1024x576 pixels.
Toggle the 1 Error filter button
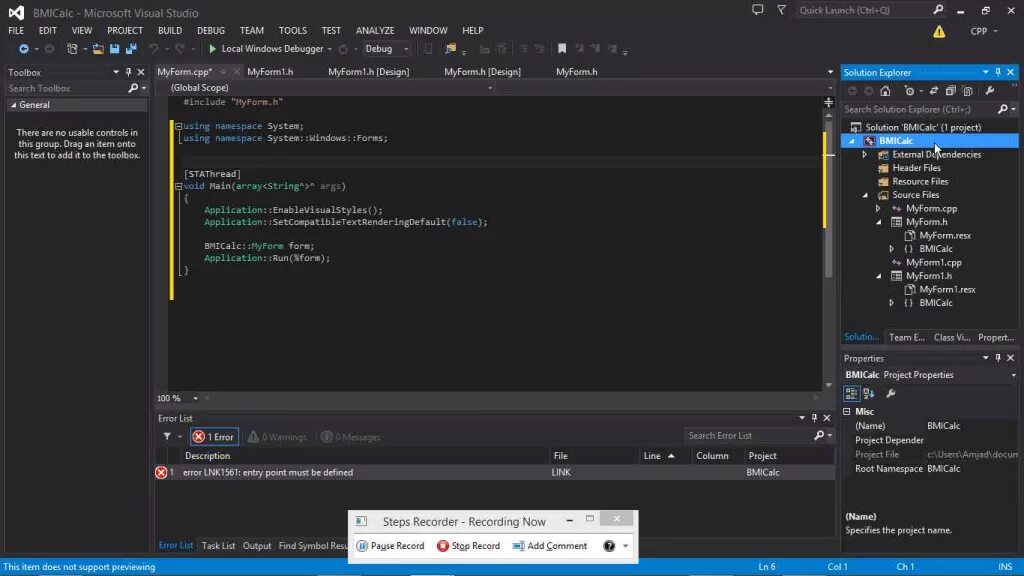click(214, 436)
